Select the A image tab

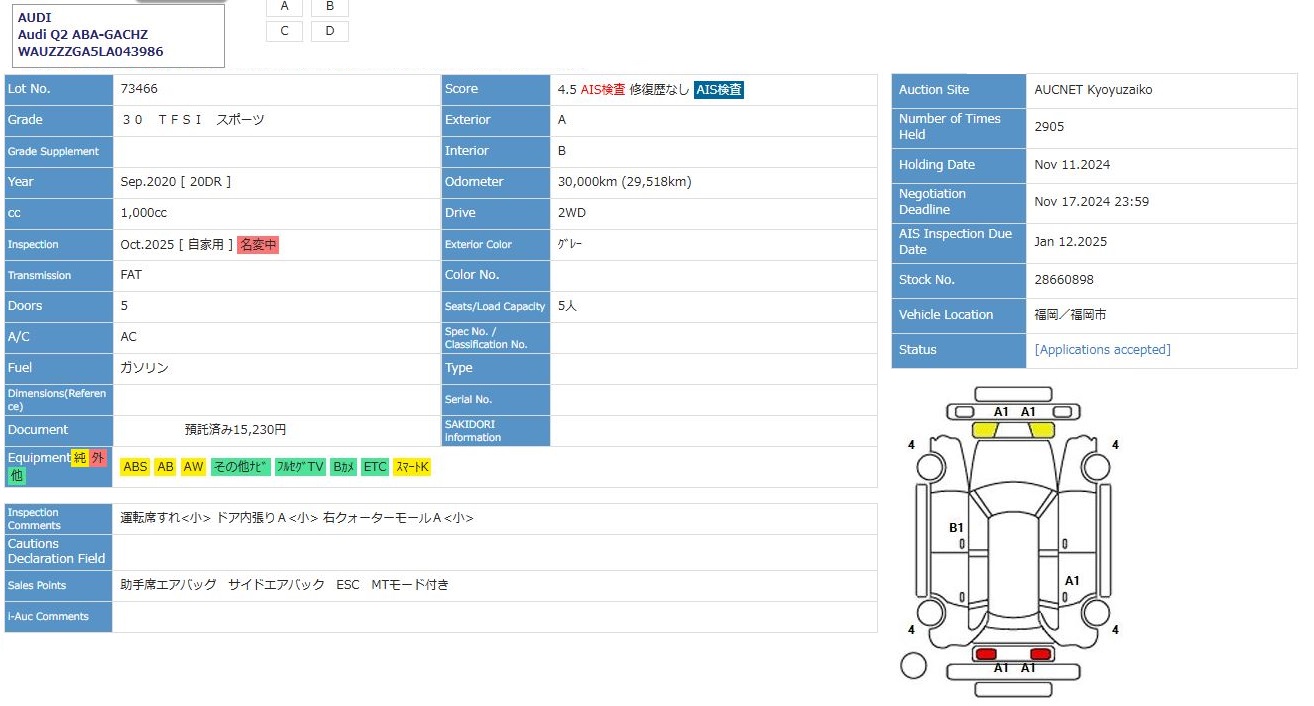click(x=284, y=7)
